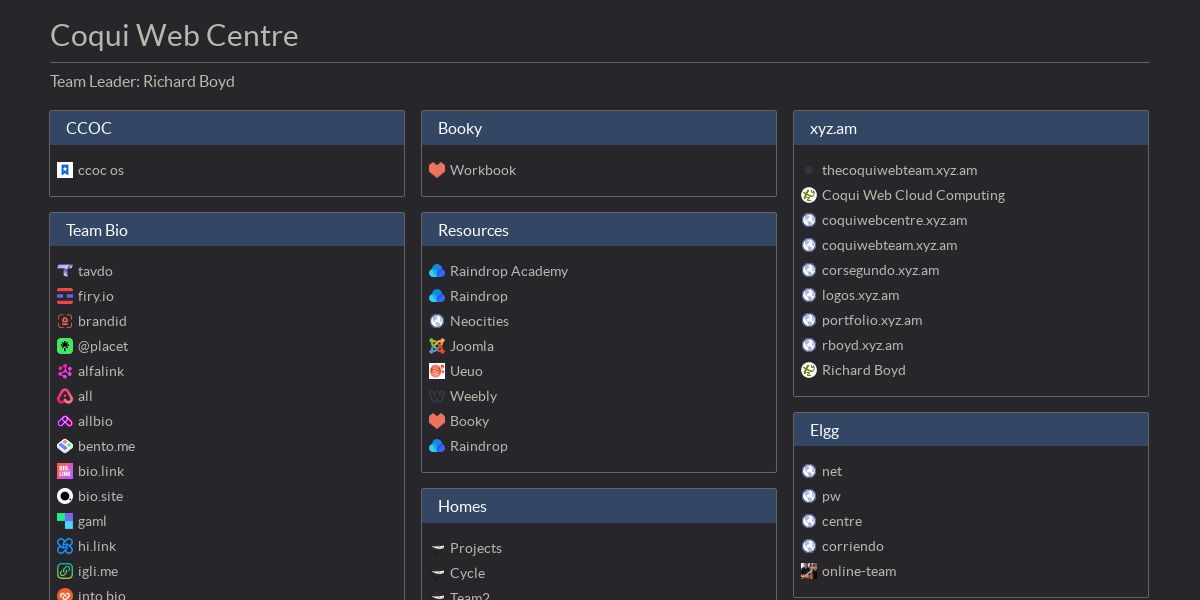This screenshot has height=600, width=1200.
Task: Click the Richard Boyd frog icon
Action: pos(809,370)
